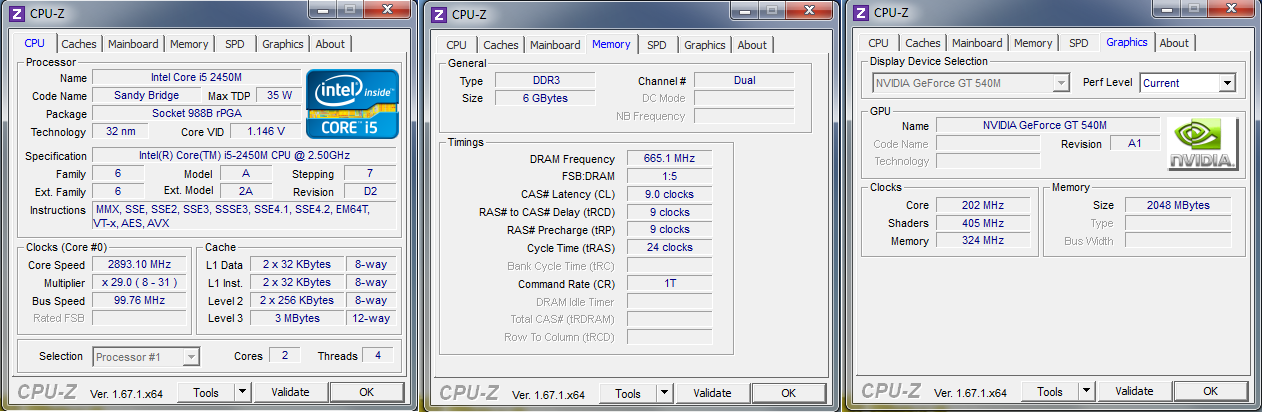The image size is (1262, 413).
Task: Click the Name field Intel Core i5 2450M
Action: [196, 77]
